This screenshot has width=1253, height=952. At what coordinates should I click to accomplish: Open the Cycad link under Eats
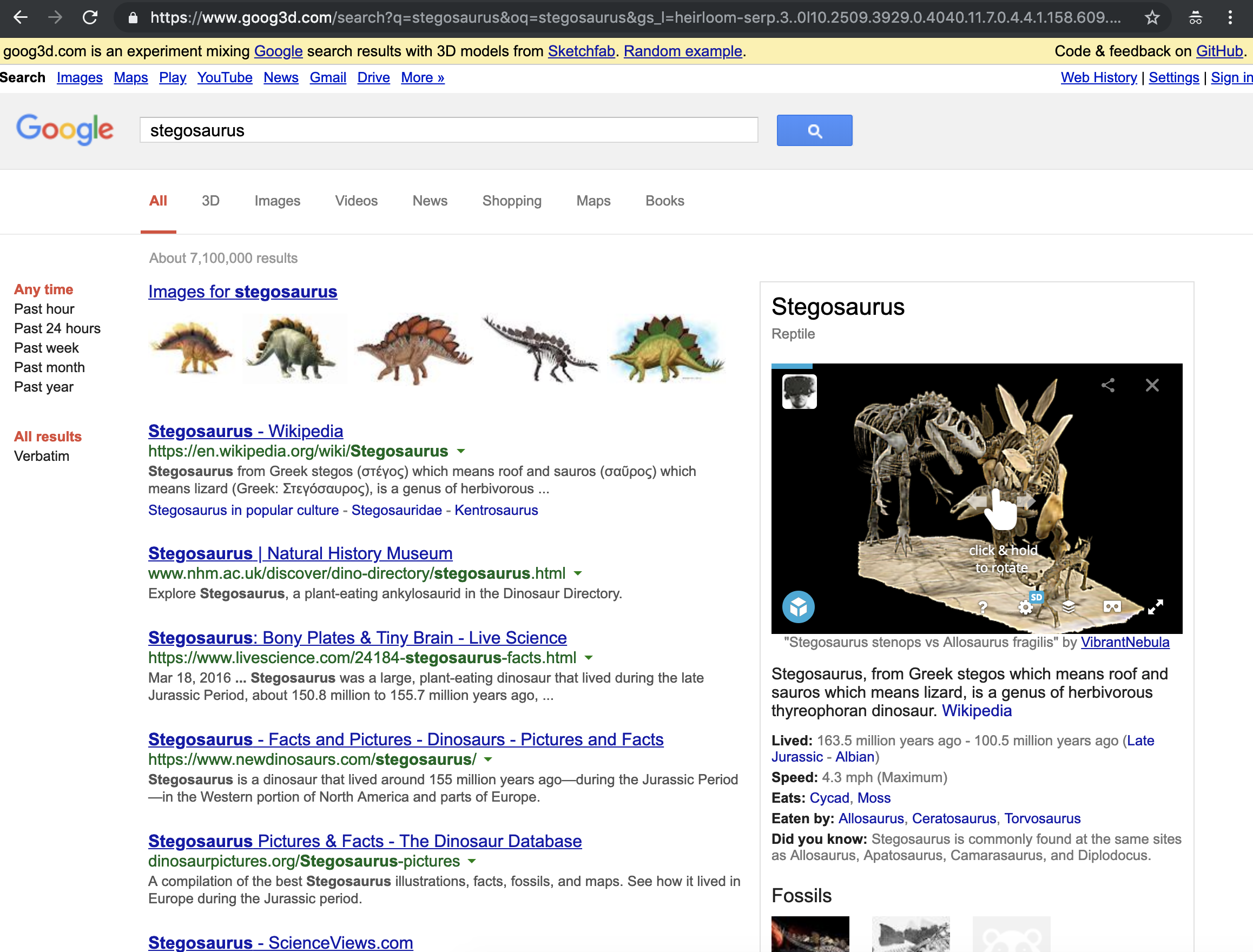tap(829, 798)
